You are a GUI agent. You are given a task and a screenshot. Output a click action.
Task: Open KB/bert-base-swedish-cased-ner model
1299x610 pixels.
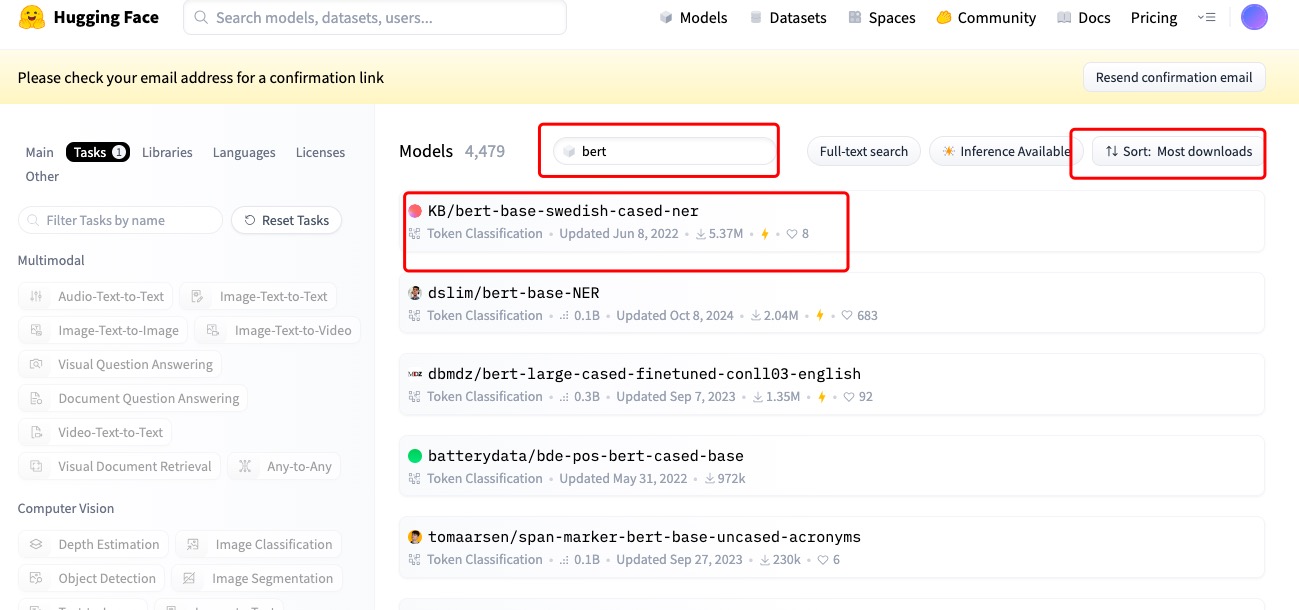pyautogui.click(x=832, y=221)
